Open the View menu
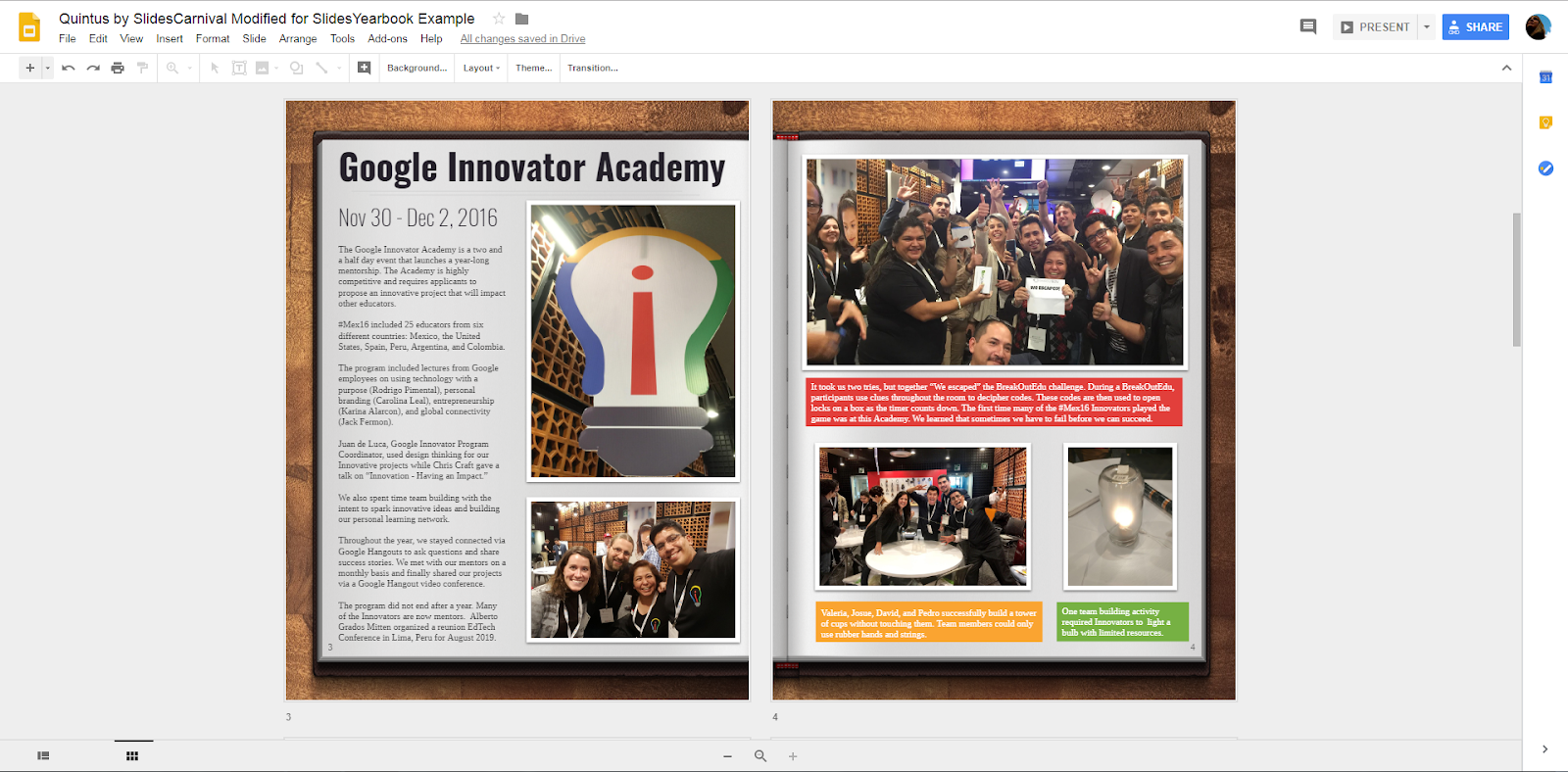 tap(131, 39)
